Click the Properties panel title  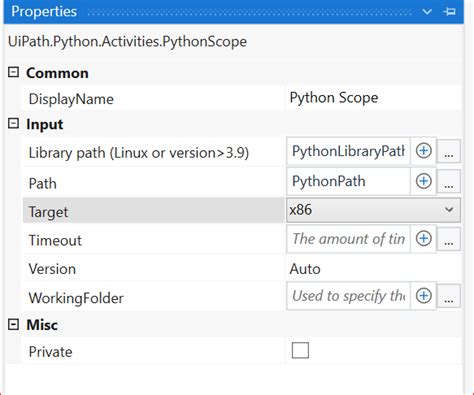(44, 12)
